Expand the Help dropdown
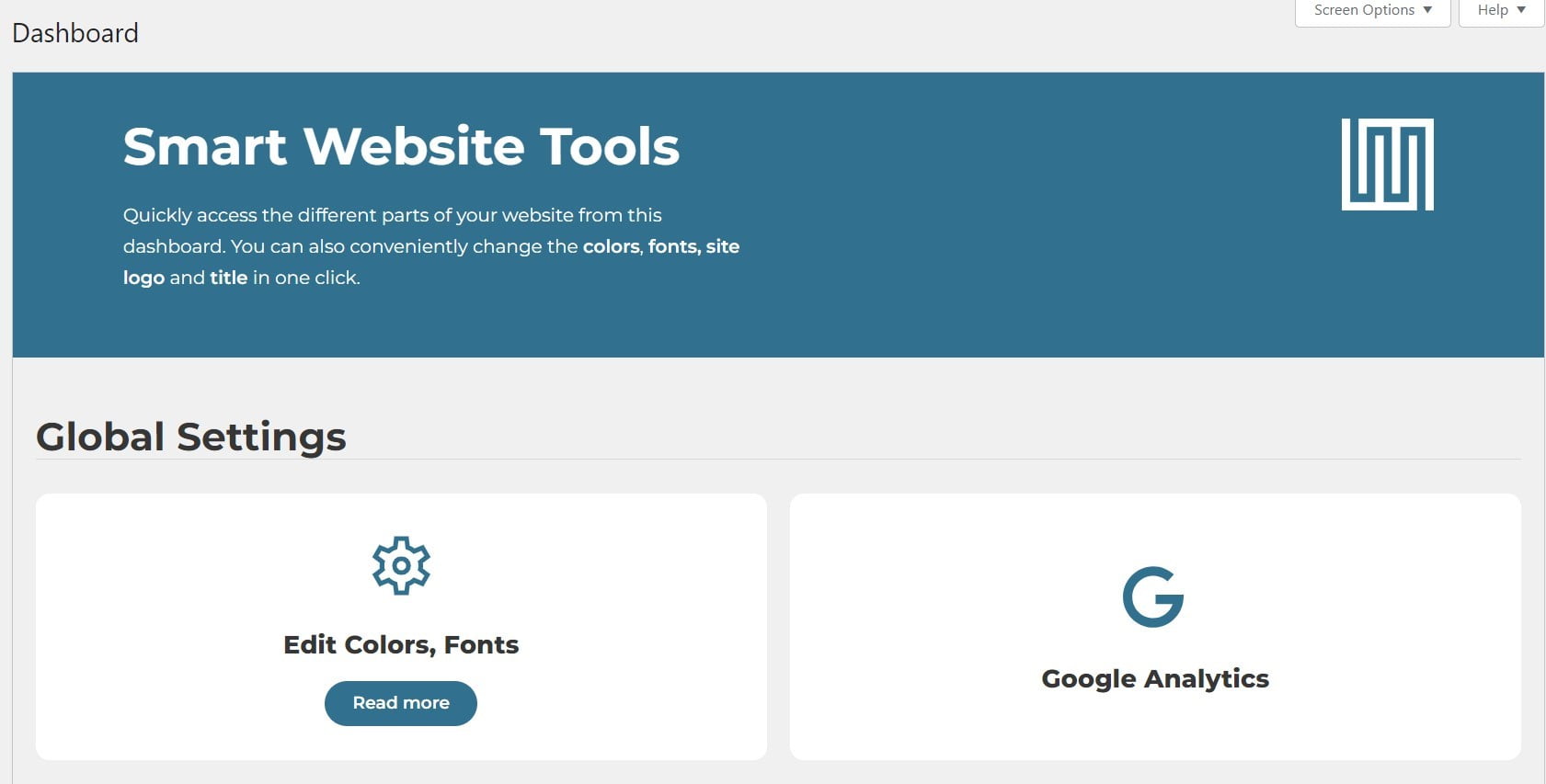 point(1501,11)
